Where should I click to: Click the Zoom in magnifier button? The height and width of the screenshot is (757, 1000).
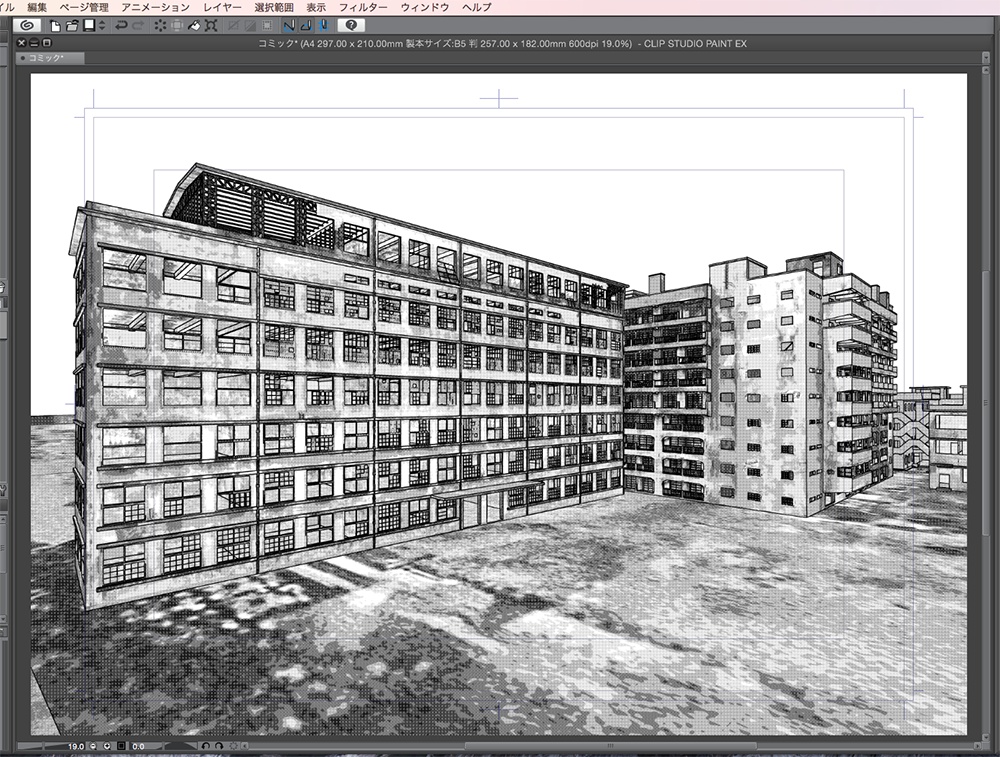click(107, 746)
